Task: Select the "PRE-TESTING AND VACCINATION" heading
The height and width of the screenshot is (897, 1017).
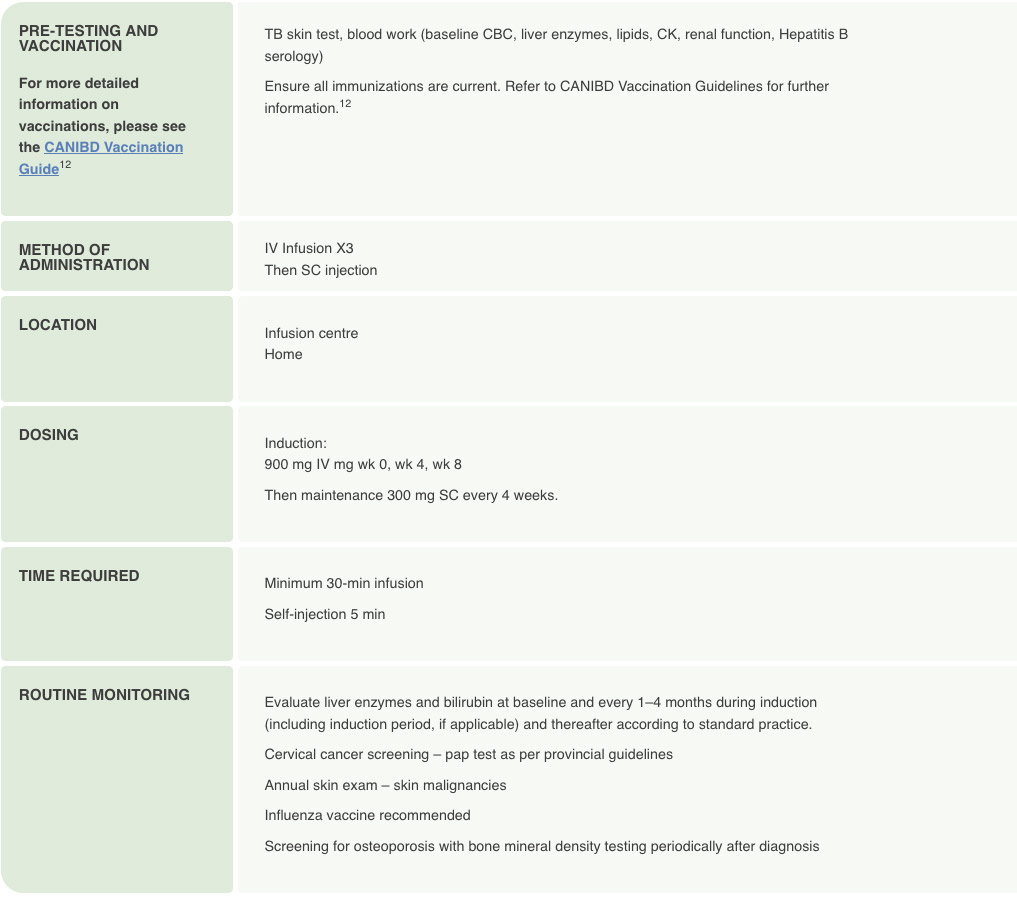Action: tap(88, 38)
